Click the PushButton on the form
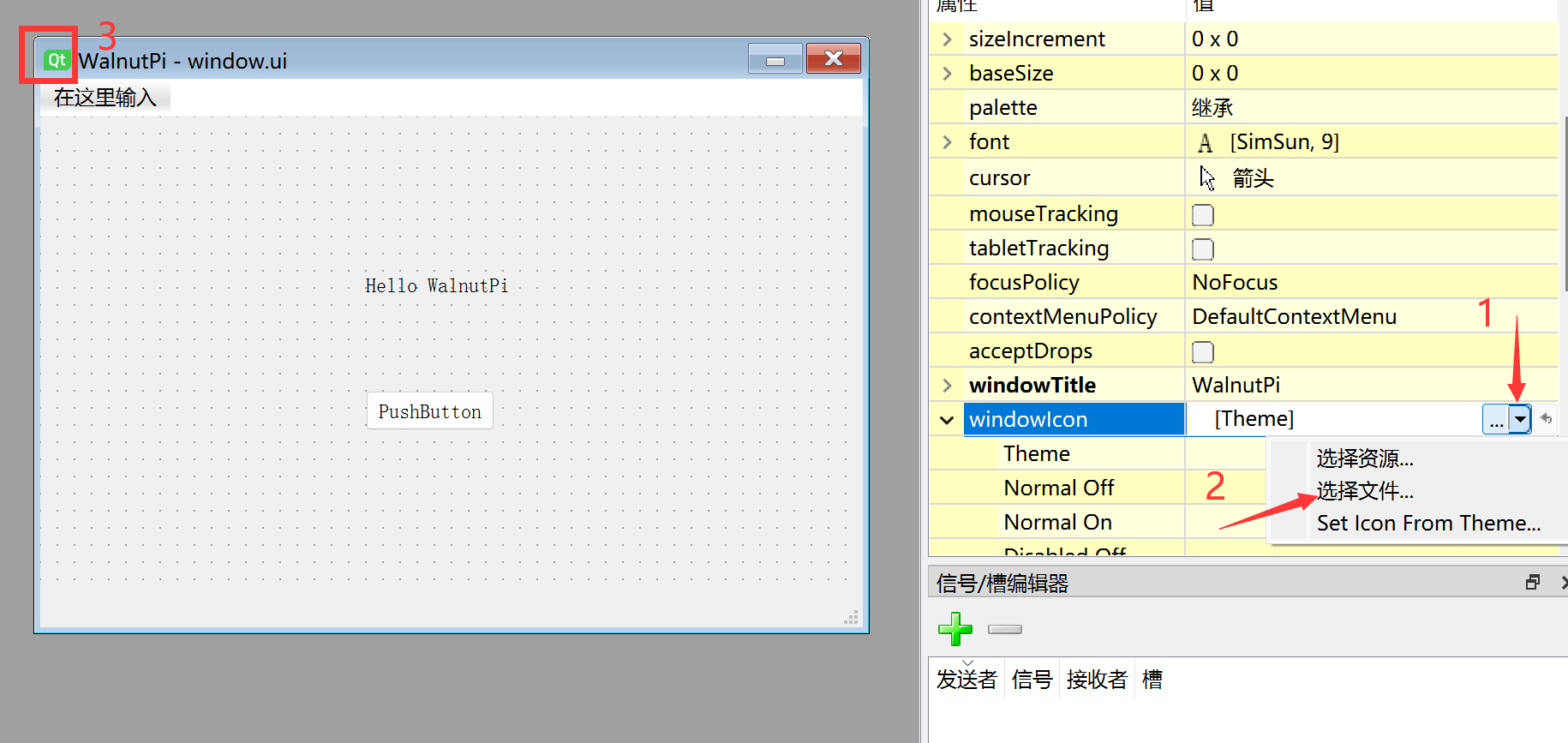Image resolution: width=1568 pixels, height=743 pixels. coord(430,411)
